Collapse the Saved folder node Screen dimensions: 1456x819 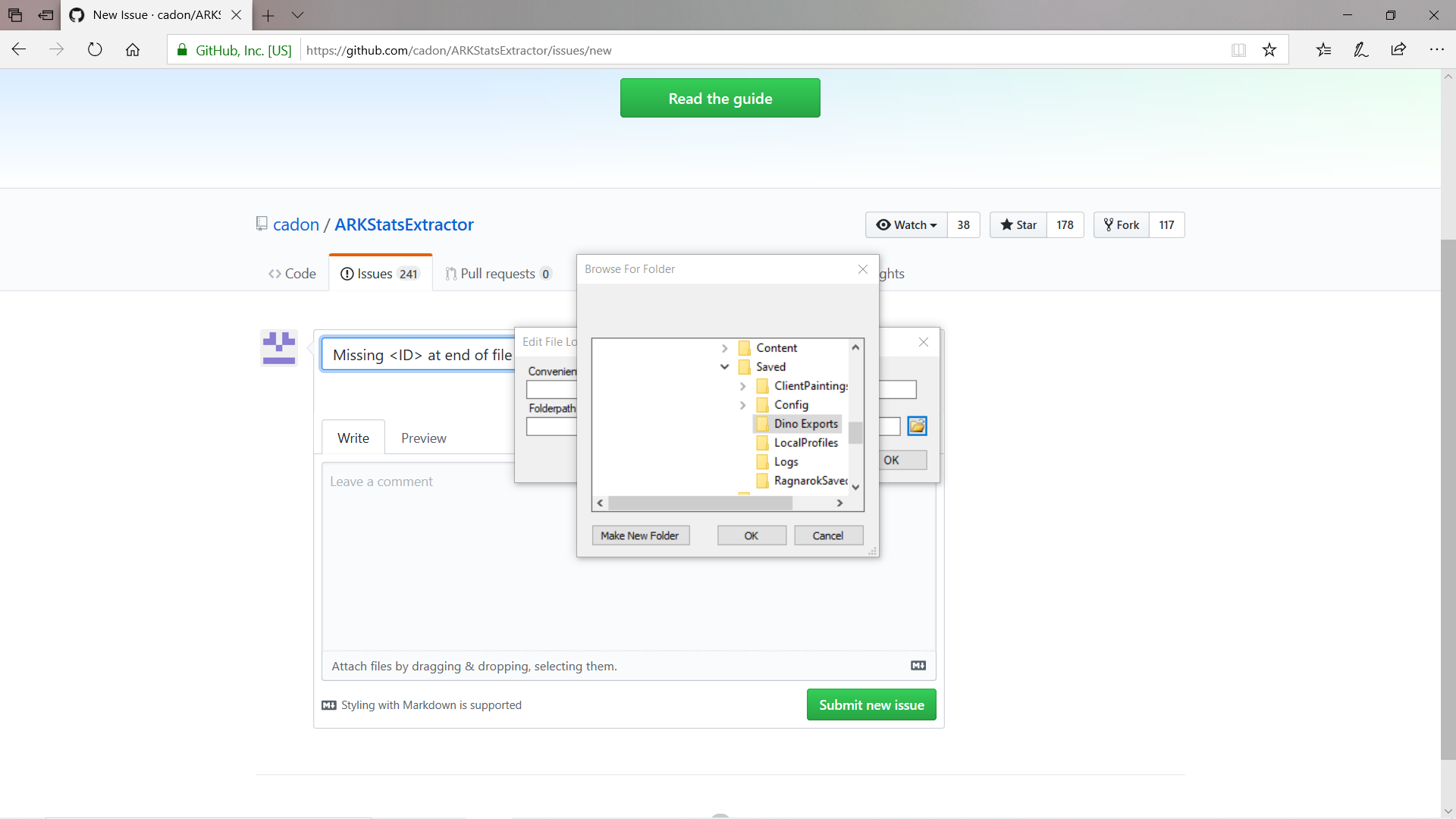coord(724,366)
